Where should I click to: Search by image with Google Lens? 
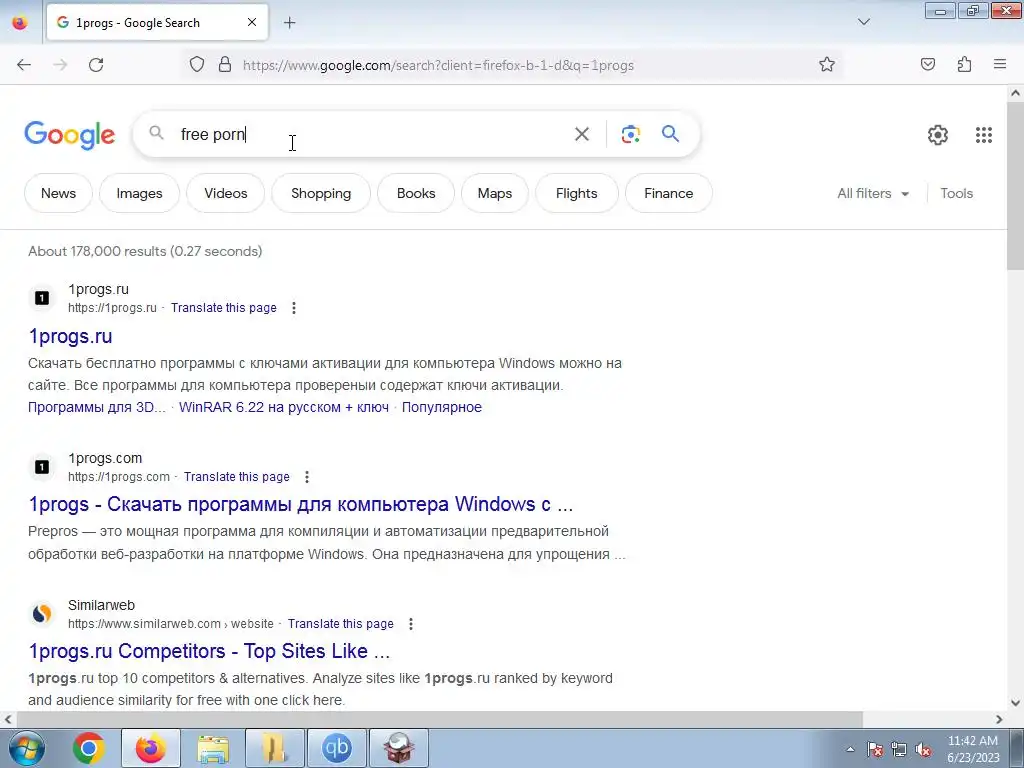630,135
